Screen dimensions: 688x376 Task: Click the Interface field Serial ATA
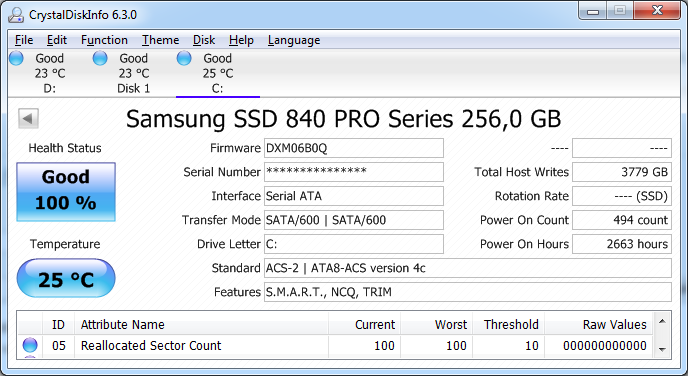[x=354, y=196]
